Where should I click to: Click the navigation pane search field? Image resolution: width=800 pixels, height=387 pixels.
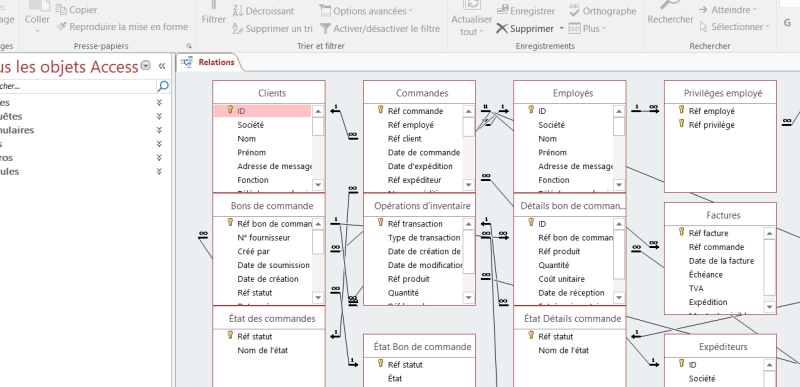tap(78, 86)
